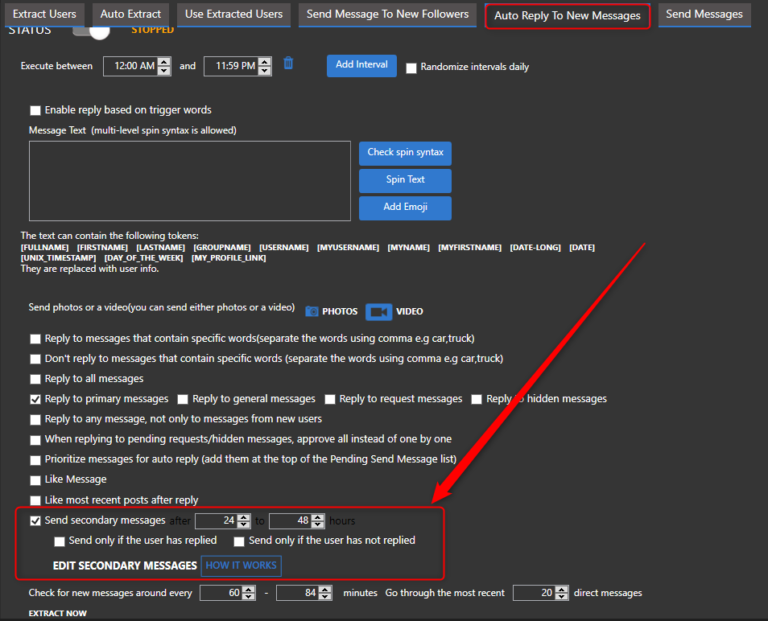Check Like most recent posts after reply

tap(35, 501)
